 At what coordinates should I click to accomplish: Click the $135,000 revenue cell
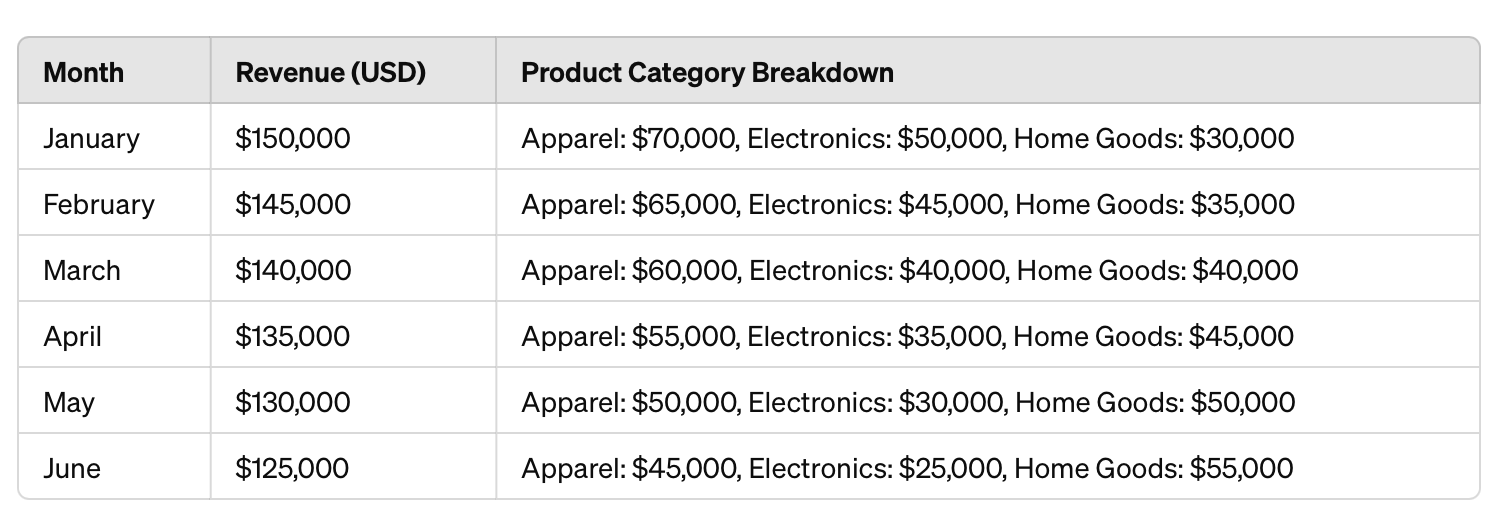(293, 336)
